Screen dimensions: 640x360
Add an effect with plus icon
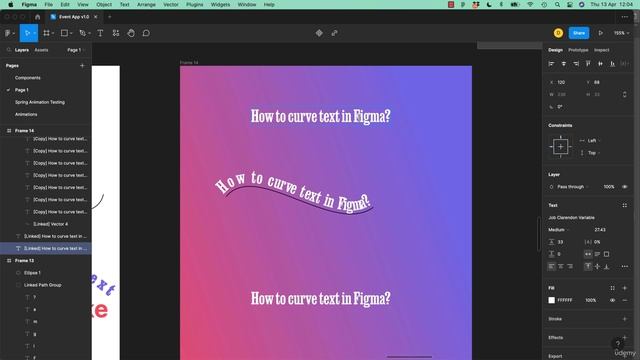coord(624,338)
